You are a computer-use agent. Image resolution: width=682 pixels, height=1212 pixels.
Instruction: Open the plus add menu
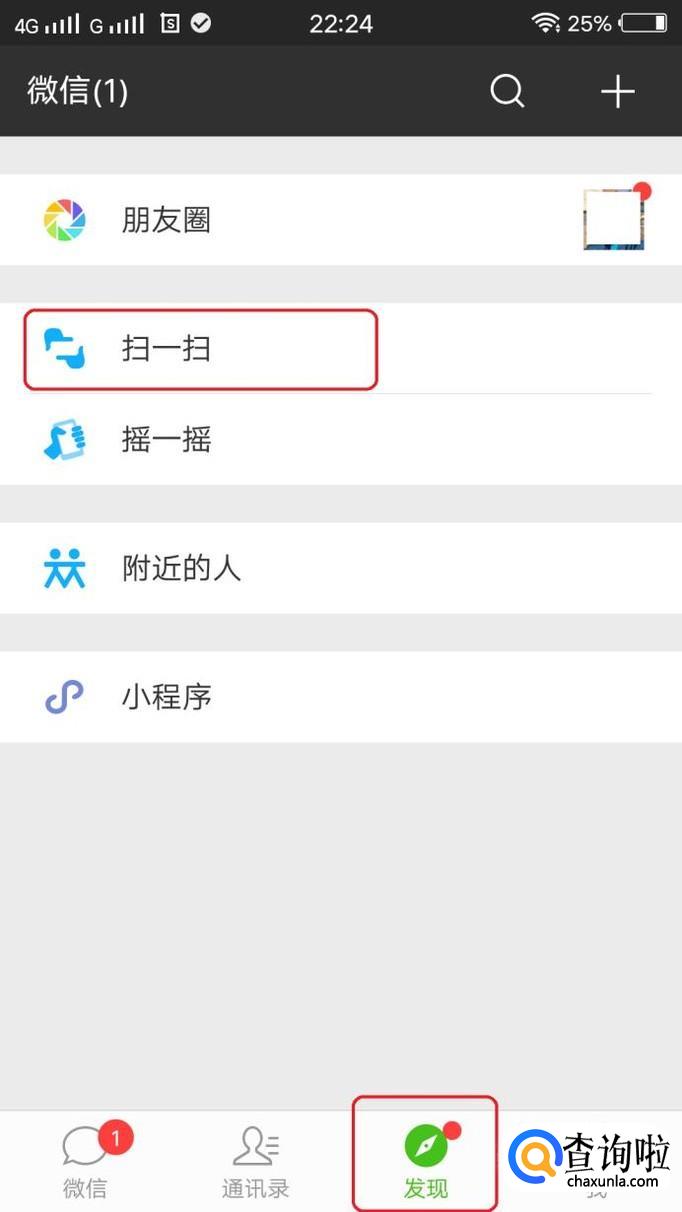[617, 92]
